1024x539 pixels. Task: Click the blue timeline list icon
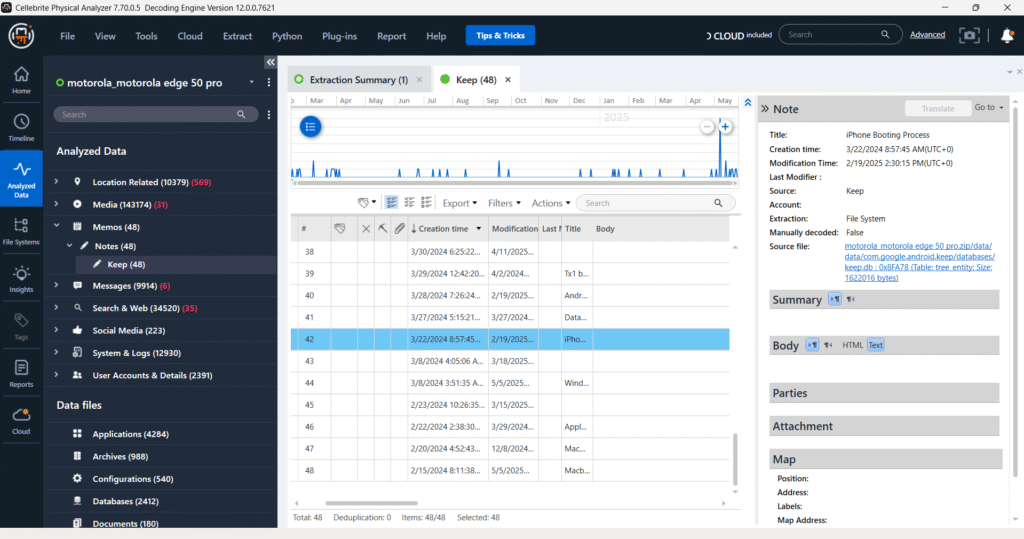pyautogui.click(x=310, y=126)
